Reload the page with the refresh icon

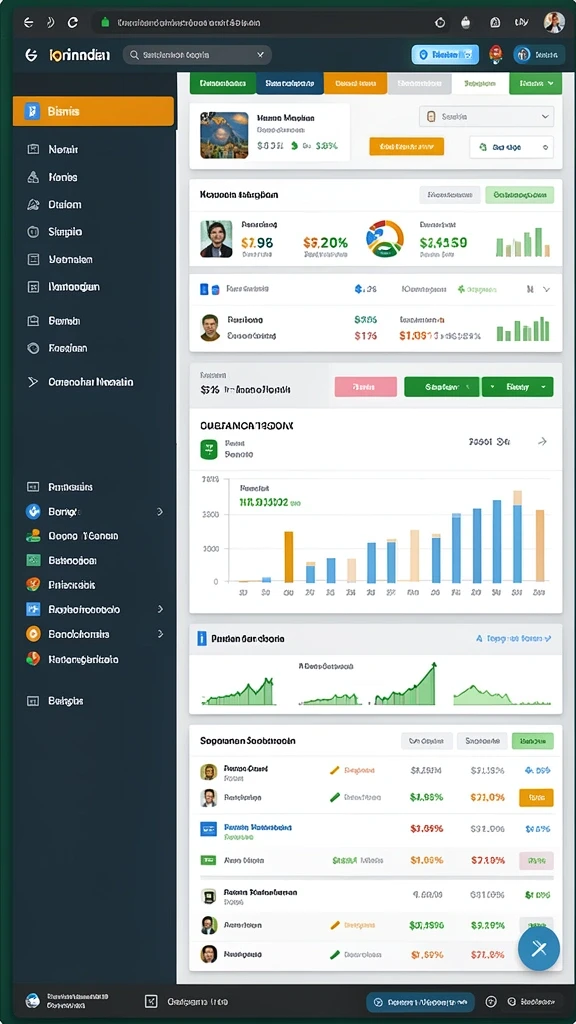pos(72,22)
